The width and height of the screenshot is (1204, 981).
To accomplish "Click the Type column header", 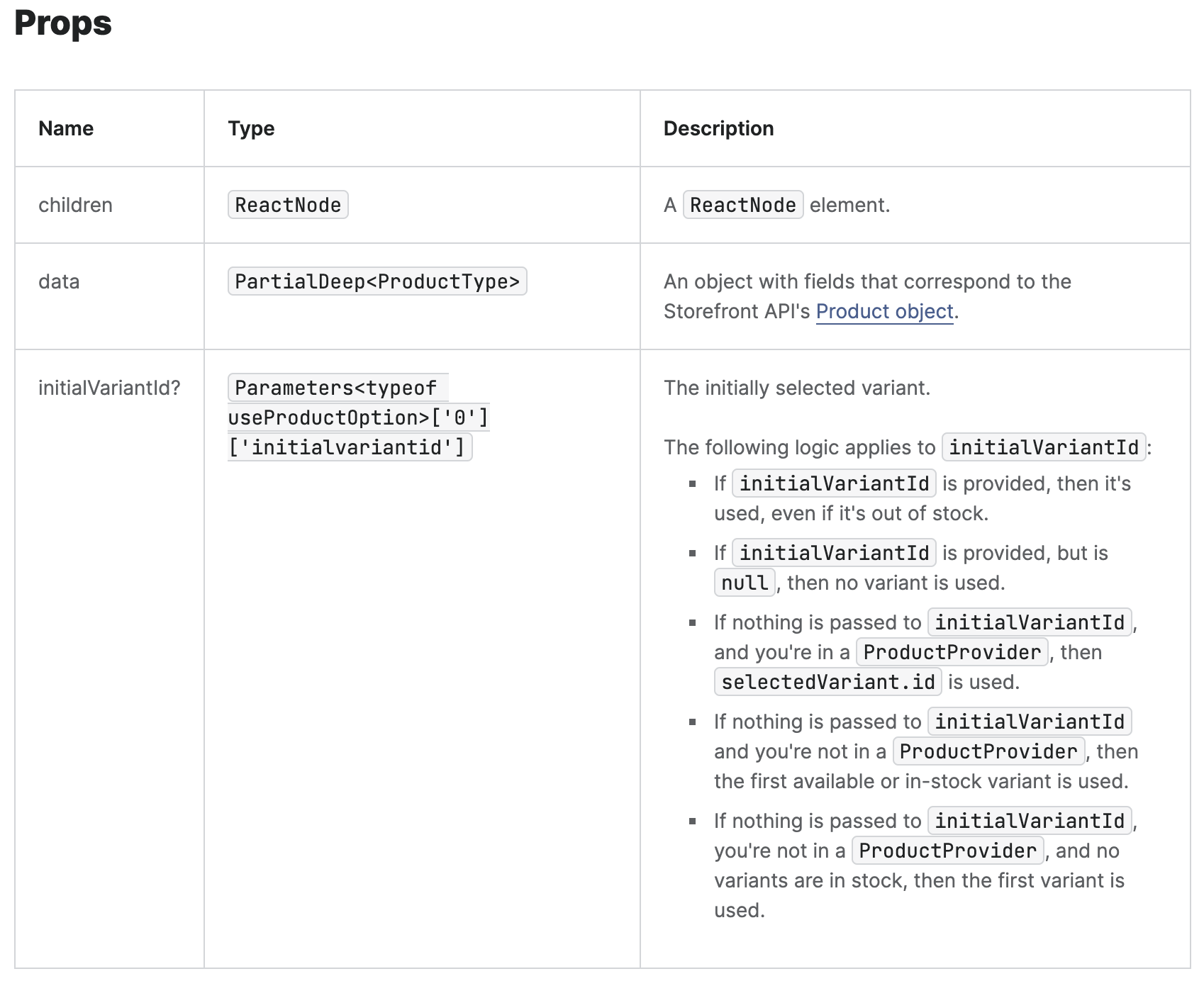I will tap(251, 128).
